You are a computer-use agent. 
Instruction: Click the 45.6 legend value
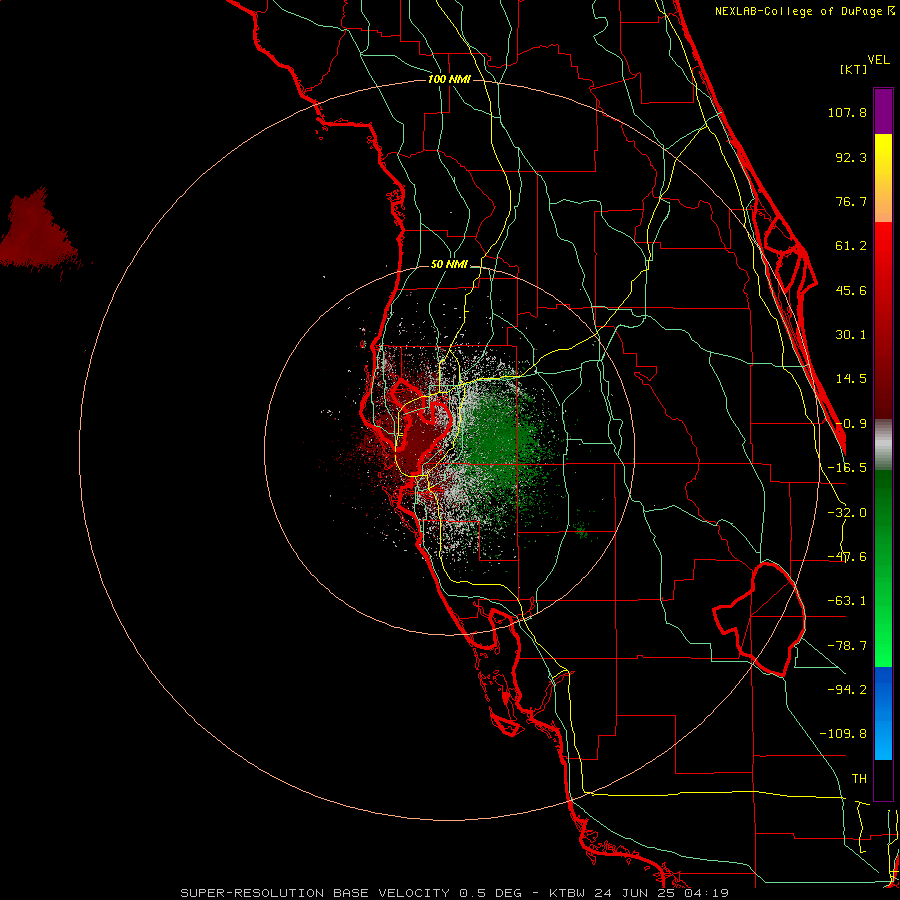(x=851, y=290)
